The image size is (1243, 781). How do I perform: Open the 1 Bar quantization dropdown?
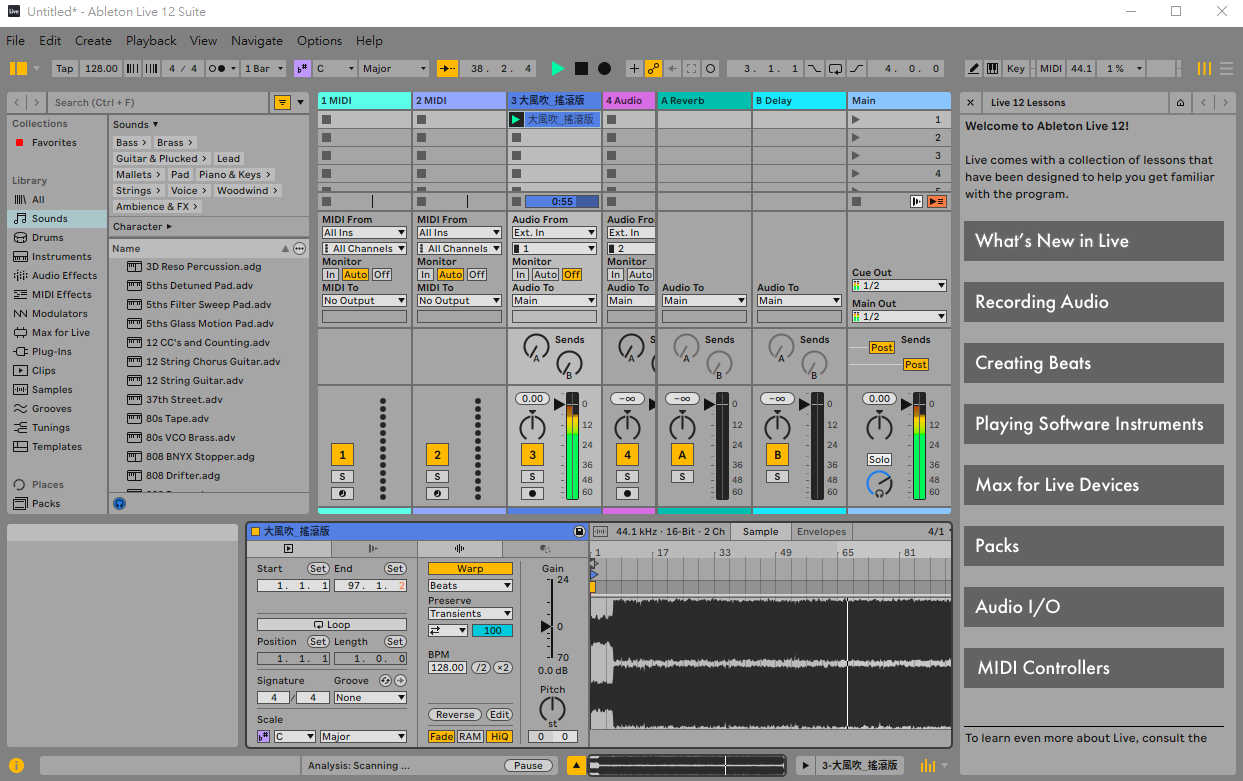click(264, 69)
